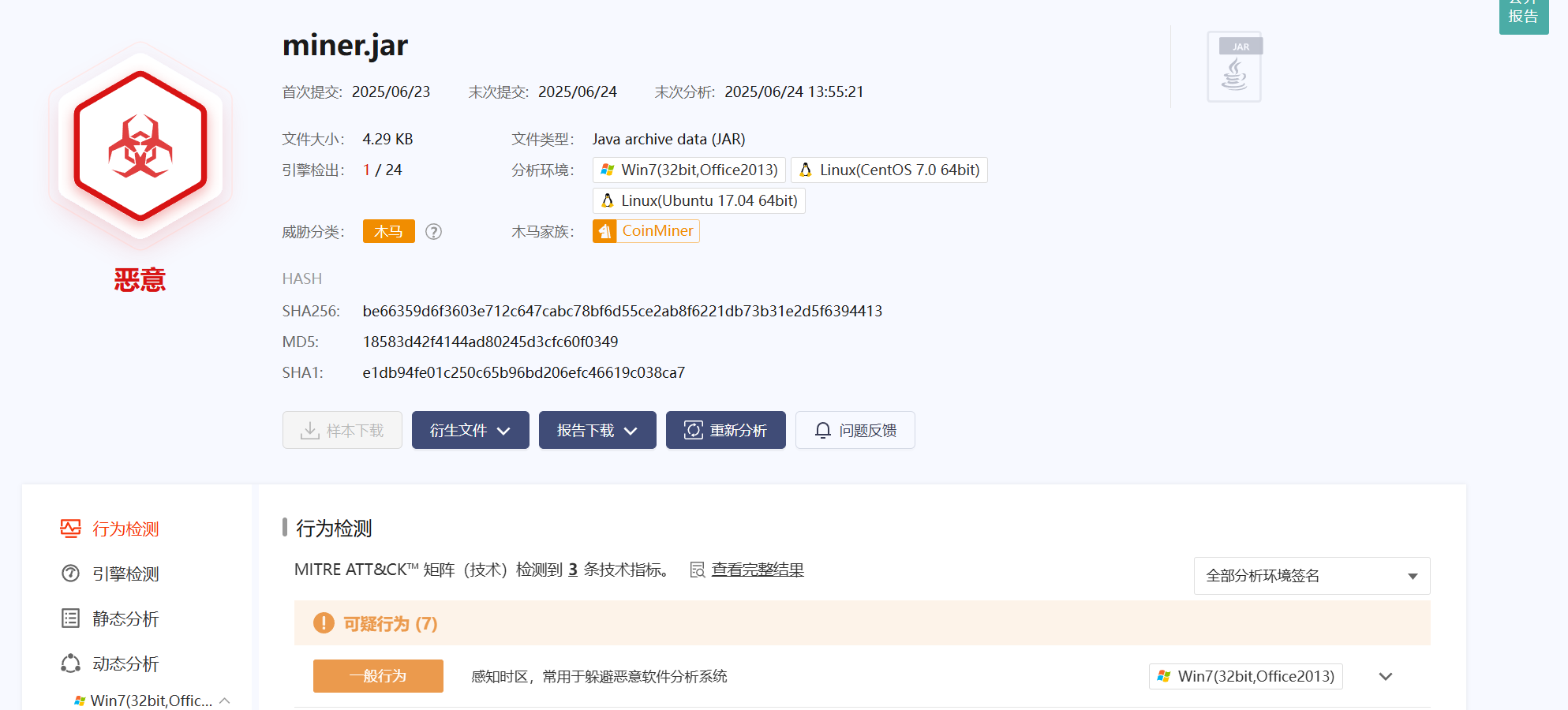Click the Linux(Ubuntu 17.04 64bit) environment tag

click(x=698, y=201)
